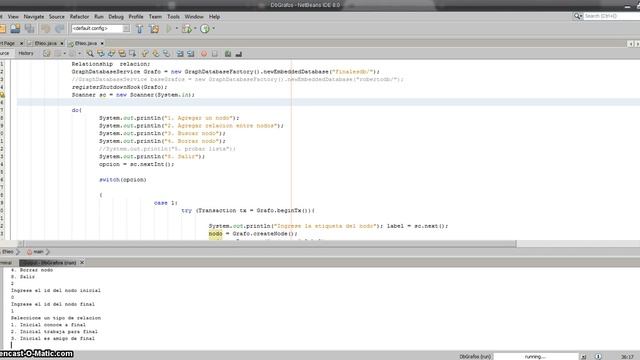Click the green Run Project arrow

(x=169, y=29)
